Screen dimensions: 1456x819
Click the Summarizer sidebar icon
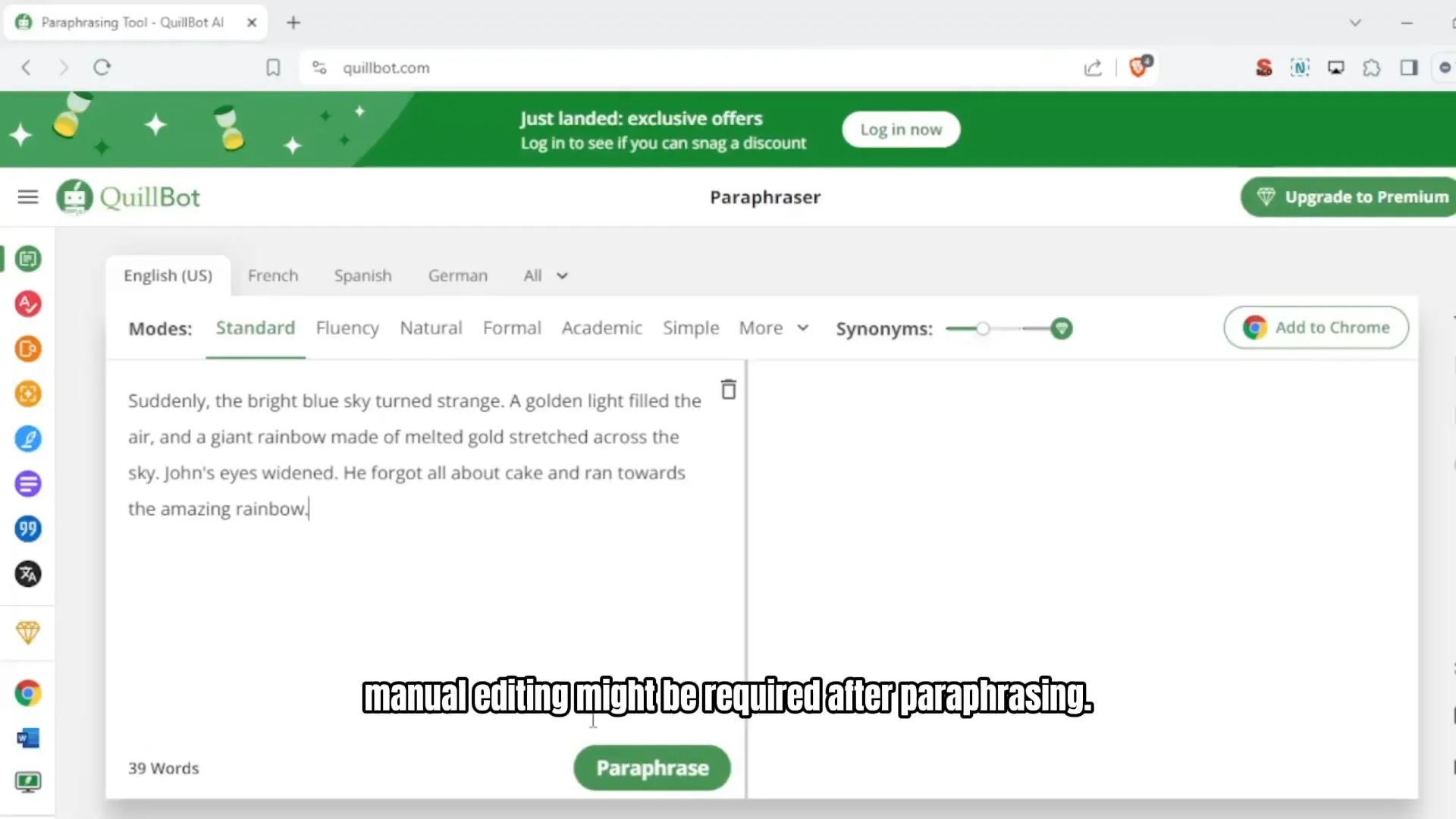pos(28,484)
